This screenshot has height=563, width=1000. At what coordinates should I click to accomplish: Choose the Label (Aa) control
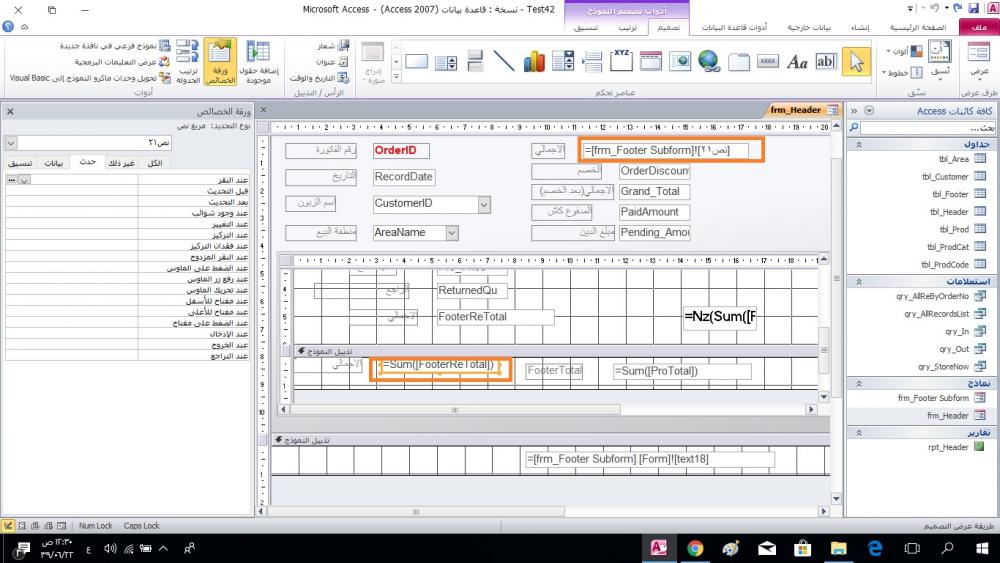click(x=797, y=62)
